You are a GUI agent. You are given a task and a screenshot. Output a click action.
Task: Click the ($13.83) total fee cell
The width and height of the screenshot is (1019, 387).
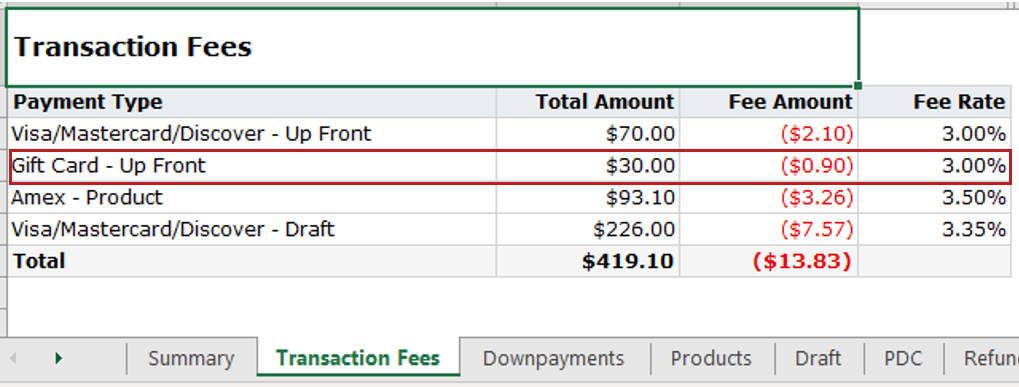769,261
